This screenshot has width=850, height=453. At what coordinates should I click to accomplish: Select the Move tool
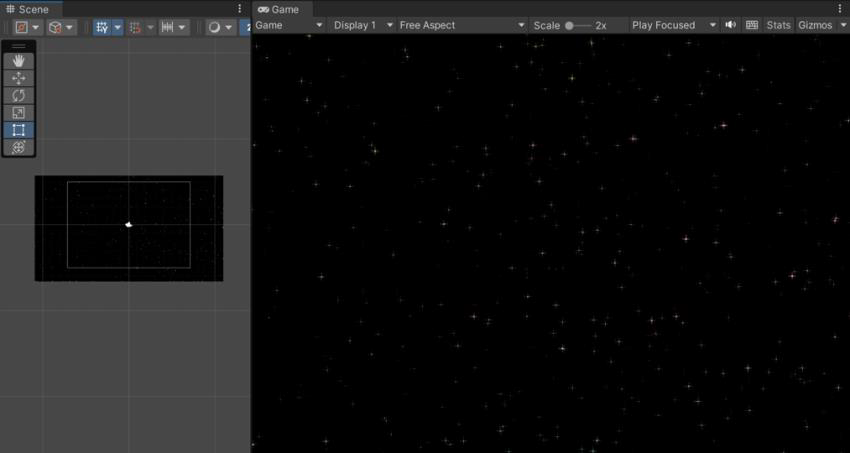click(19, 79)
